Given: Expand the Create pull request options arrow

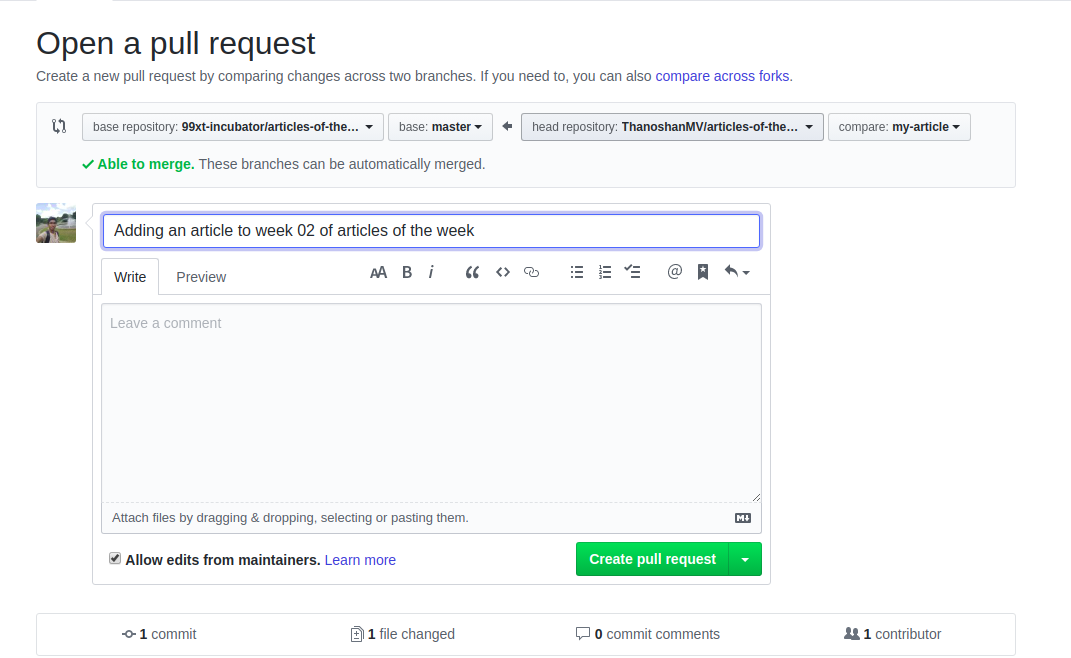Looking at the screenshot, I should click(746, 559).
